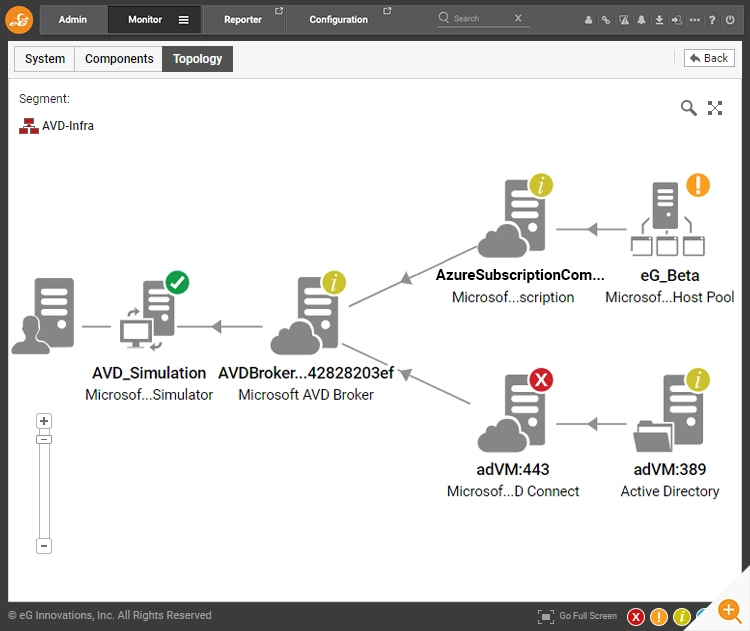
Task: Open the alarm warning triangle icon
Action: coord(624,20)
